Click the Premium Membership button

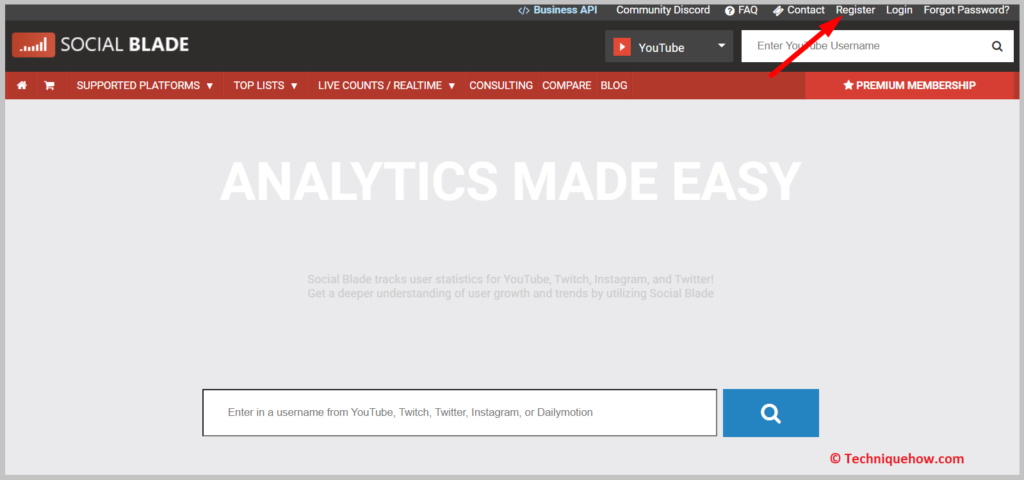coord(910,86)
